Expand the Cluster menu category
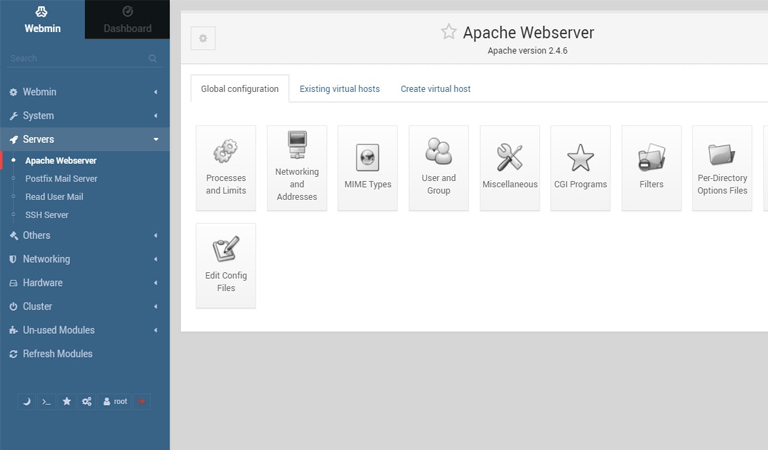The image size is (768, 450). (85, 307)
